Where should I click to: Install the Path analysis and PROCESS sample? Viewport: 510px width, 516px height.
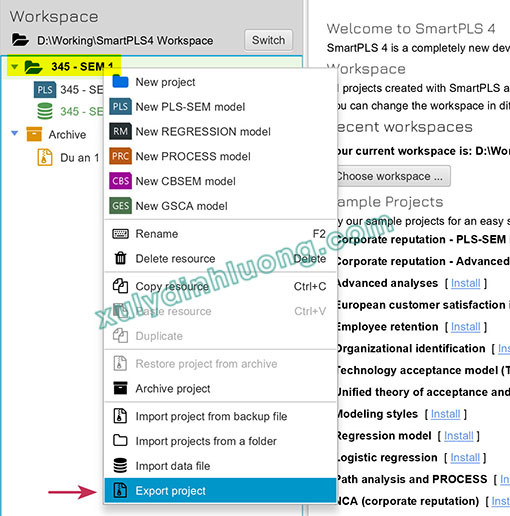505,479
